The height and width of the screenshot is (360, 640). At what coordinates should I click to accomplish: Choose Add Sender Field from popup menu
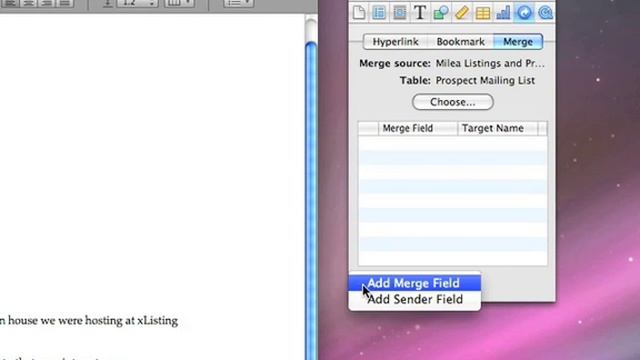414,299
